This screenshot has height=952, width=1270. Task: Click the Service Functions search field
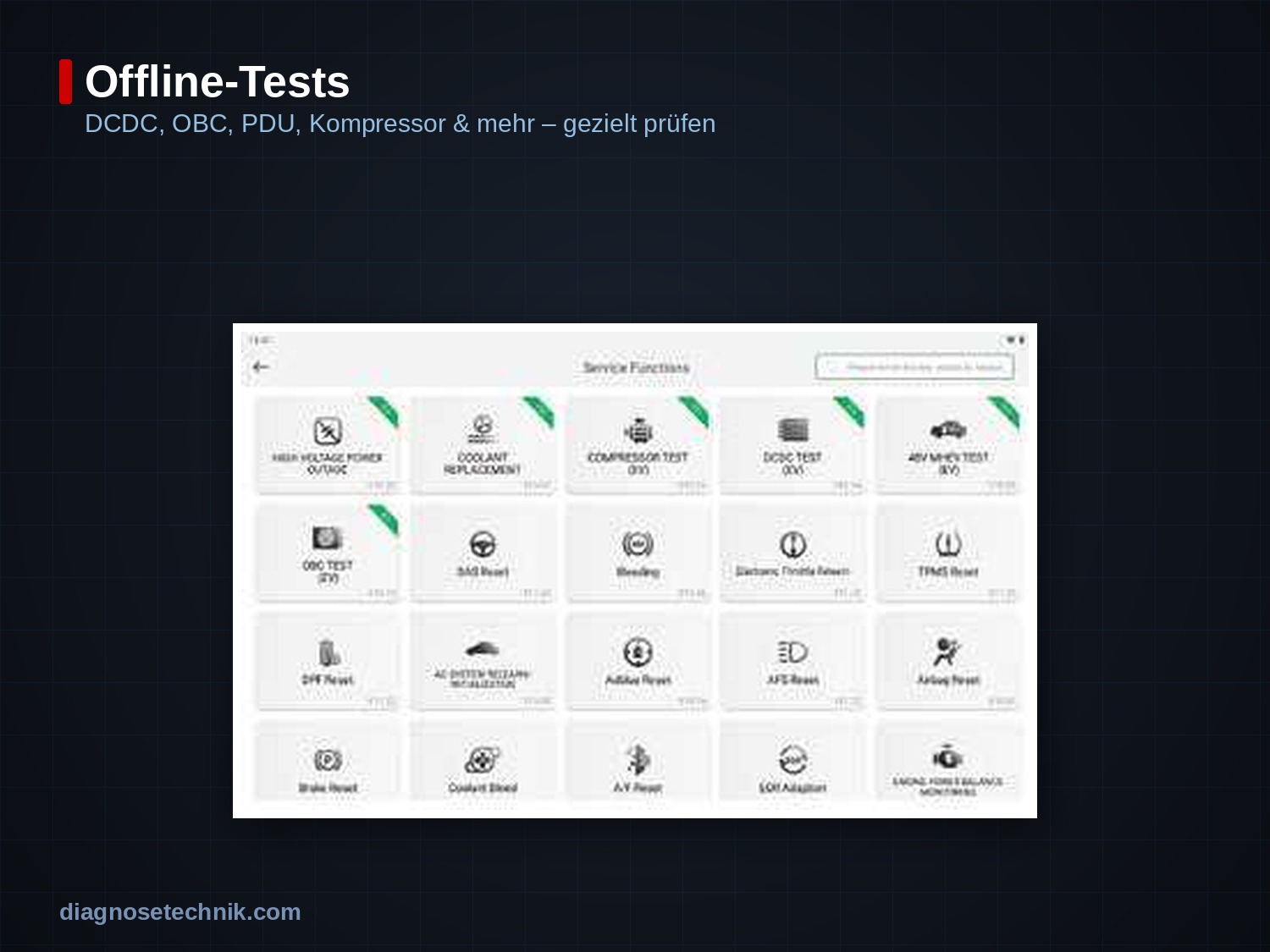click(914, 367)
